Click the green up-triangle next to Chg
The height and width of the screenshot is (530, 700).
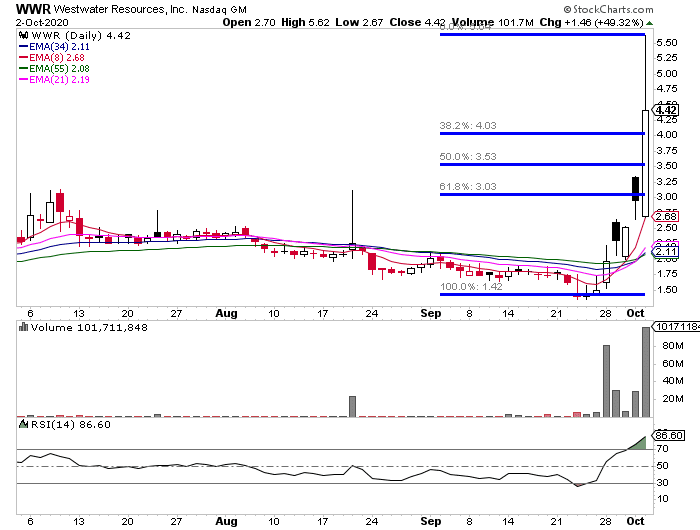[x=650, y=23]
